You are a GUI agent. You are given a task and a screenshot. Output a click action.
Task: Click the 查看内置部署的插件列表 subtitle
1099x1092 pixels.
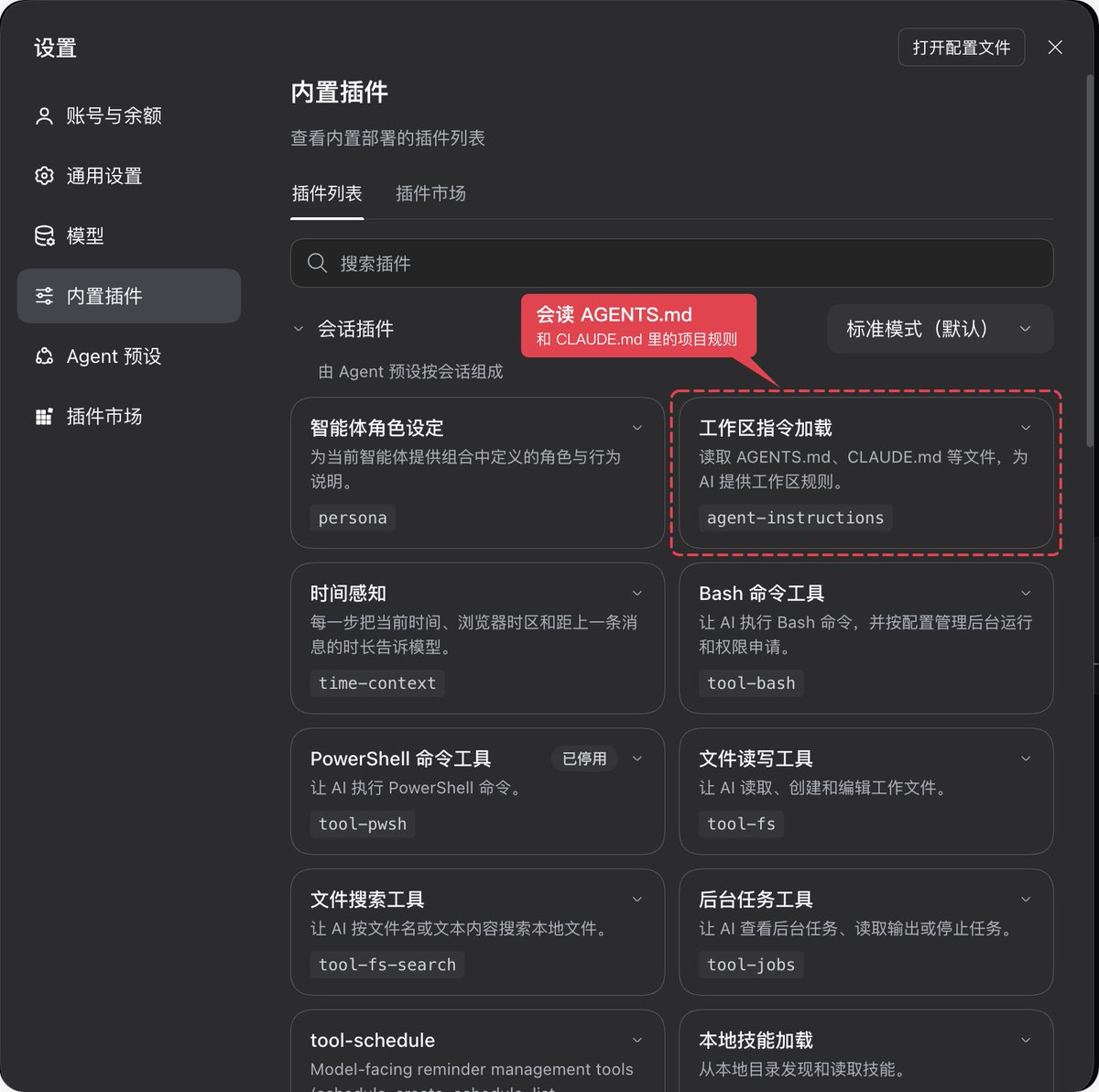coord(388,138)
